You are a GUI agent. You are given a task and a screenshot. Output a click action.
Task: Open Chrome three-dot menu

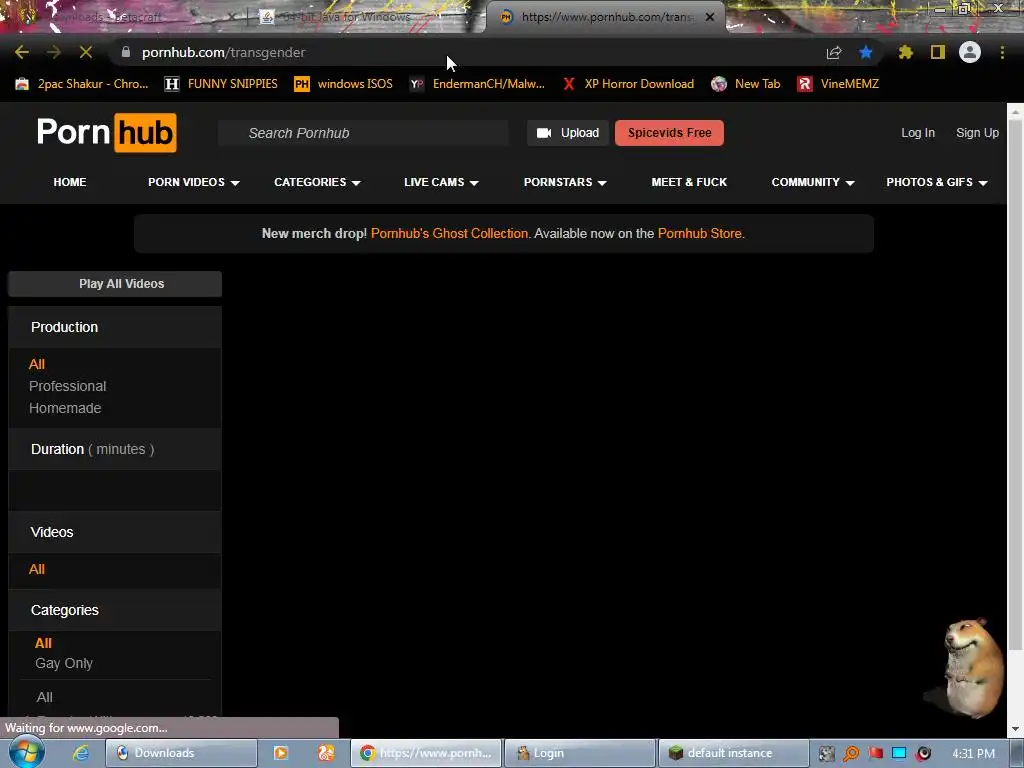pyautogui.click(x=1002, y=52)
